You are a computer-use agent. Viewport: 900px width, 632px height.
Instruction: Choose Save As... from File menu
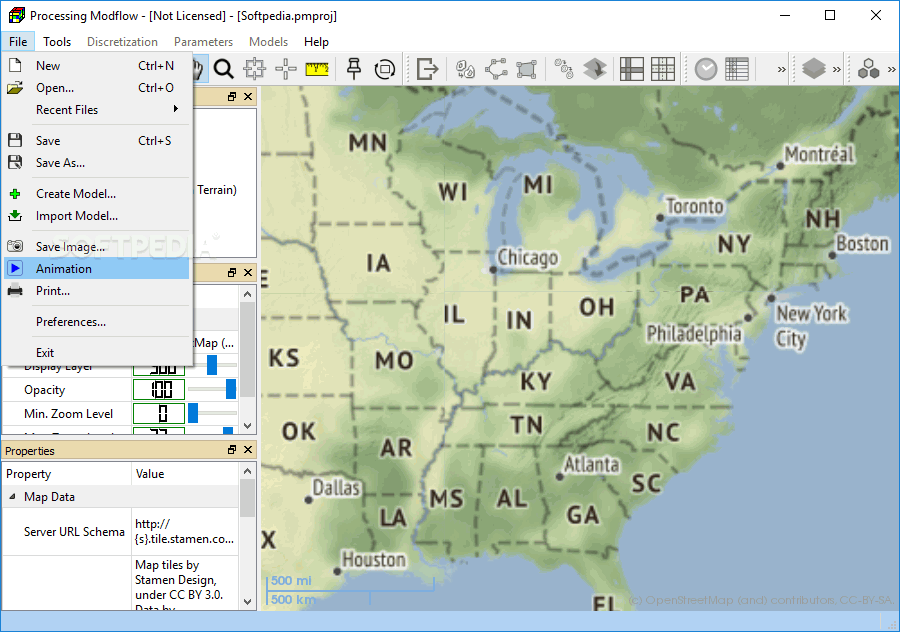(x=96, y=163)
